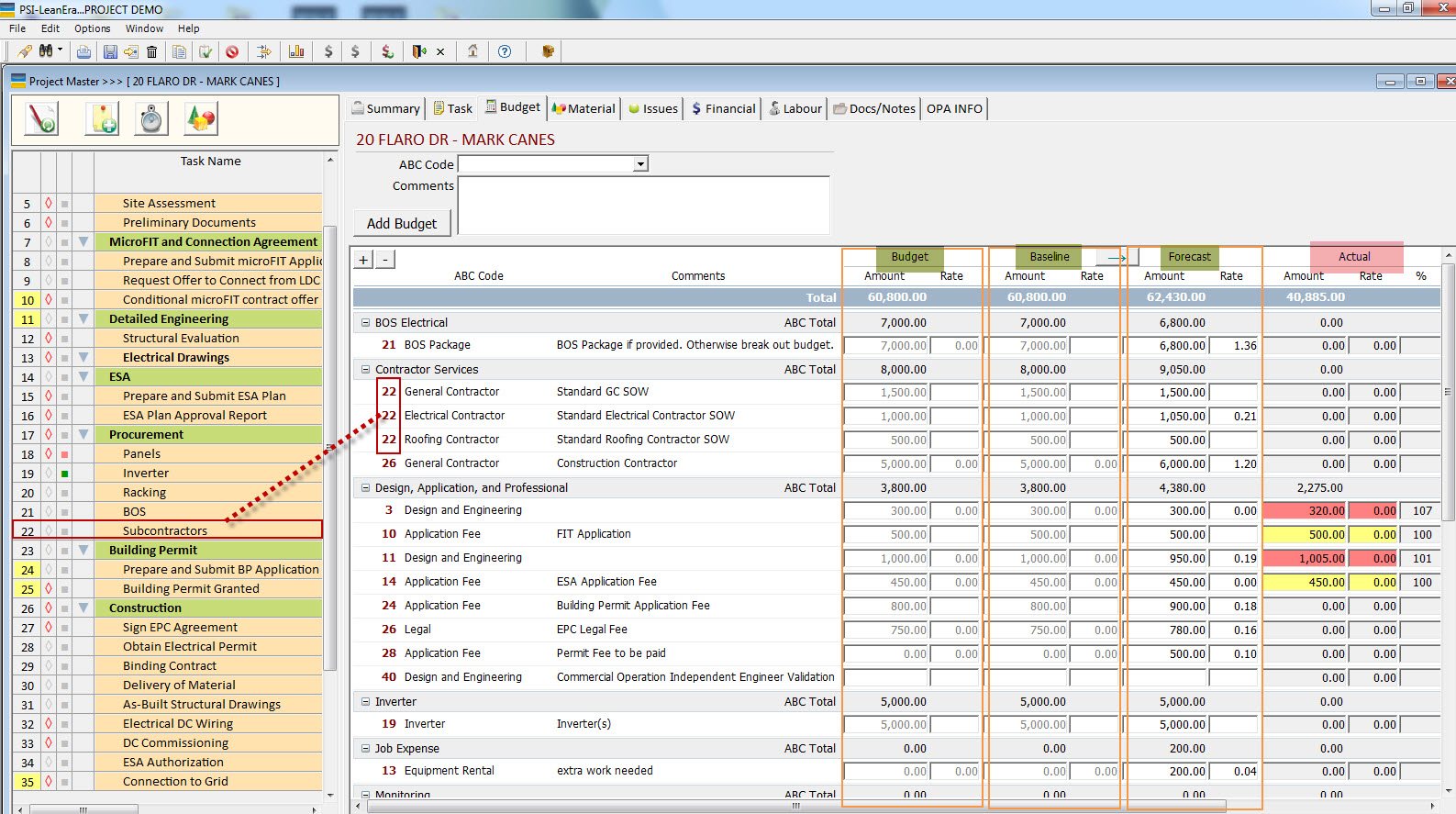Toggle the diamond marker on Site Assessment row
1456x814 pixels.
click(48, 204)
